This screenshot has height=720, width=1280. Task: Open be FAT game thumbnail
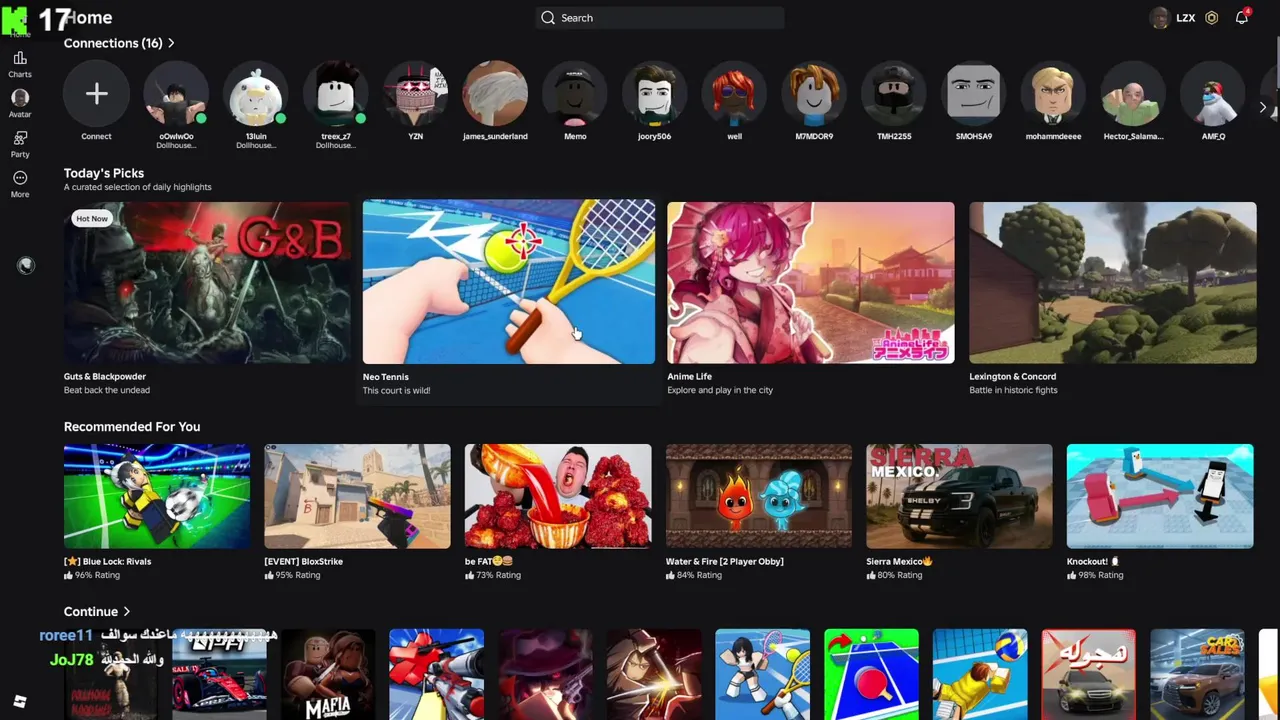[558, 496]
